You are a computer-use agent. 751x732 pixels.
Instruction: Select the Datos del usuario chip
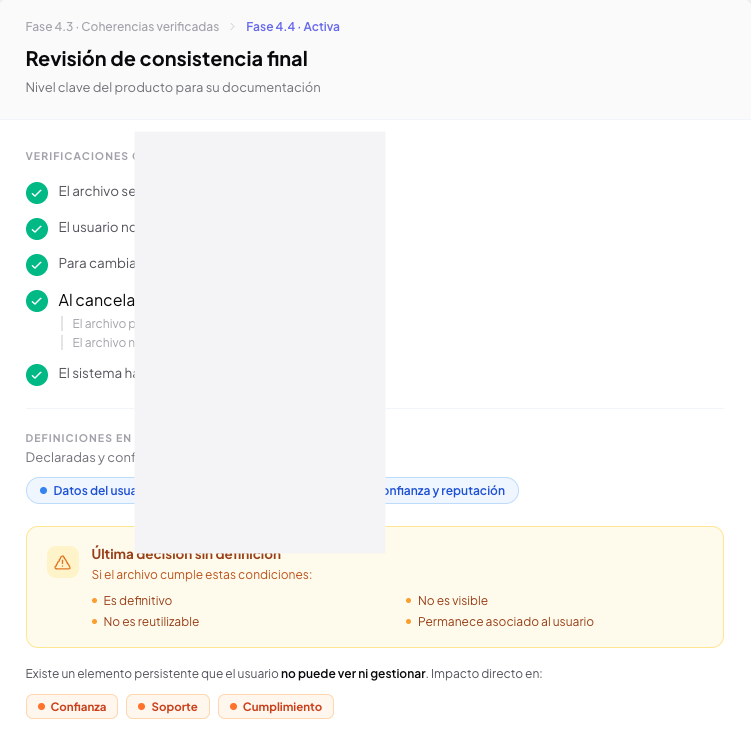[x=85, y=491]
